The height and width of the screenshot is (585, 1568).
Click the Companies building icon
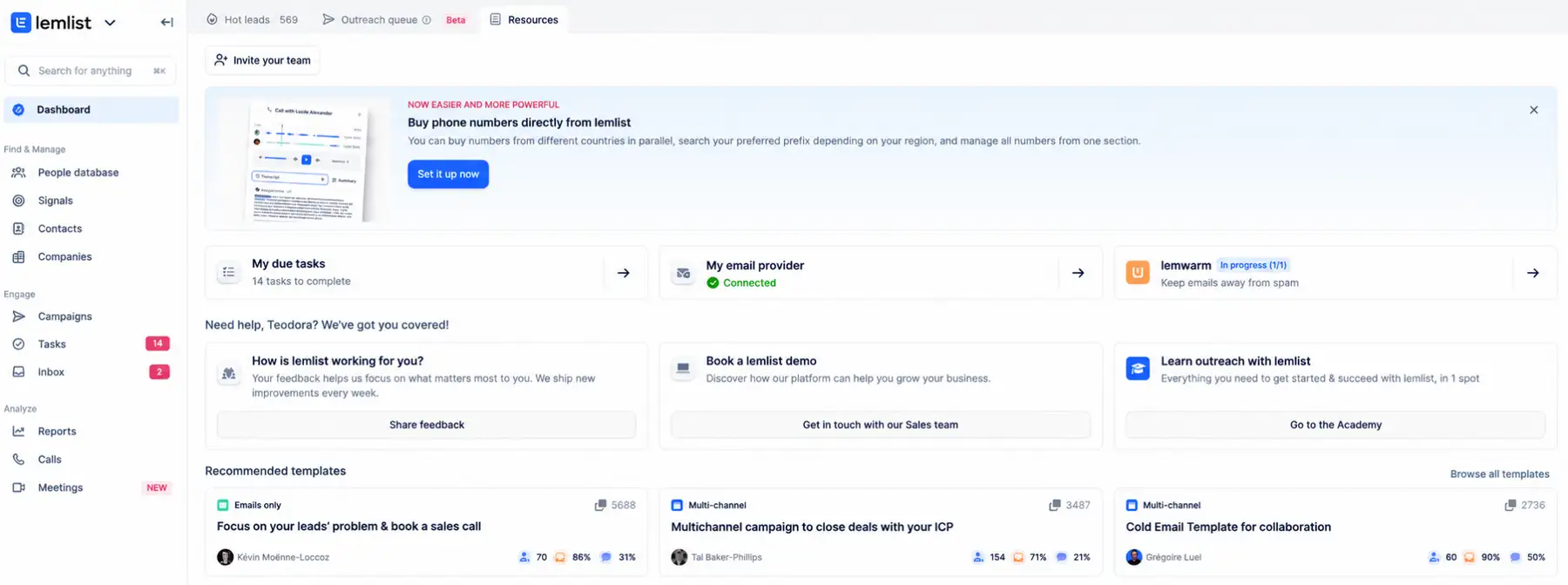click(18, 256)
